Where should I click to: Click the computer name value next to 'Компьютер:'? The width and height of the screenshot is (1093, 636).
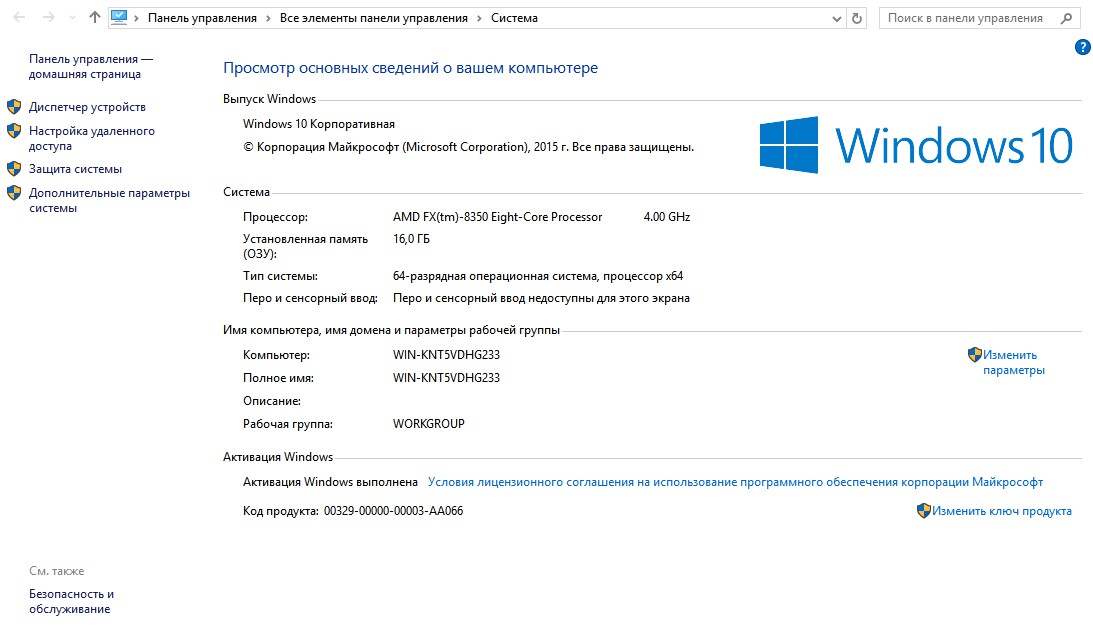446,354
